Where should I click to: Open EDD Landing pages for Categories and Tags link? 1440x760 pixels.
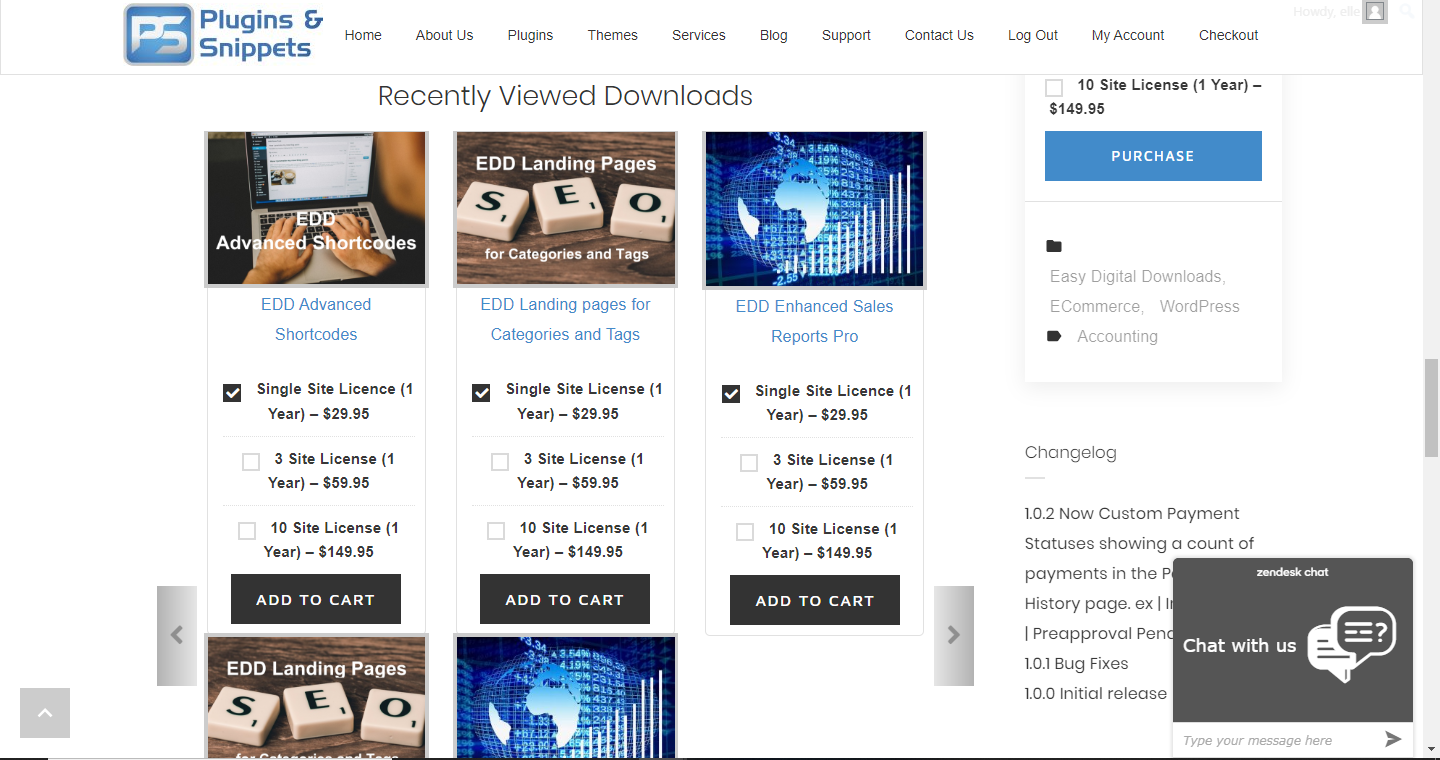click(x=565, y=319)
